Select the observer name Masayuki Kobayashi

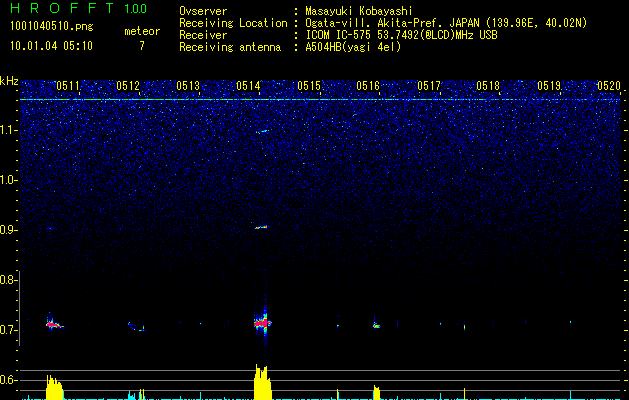click(359, 11)
